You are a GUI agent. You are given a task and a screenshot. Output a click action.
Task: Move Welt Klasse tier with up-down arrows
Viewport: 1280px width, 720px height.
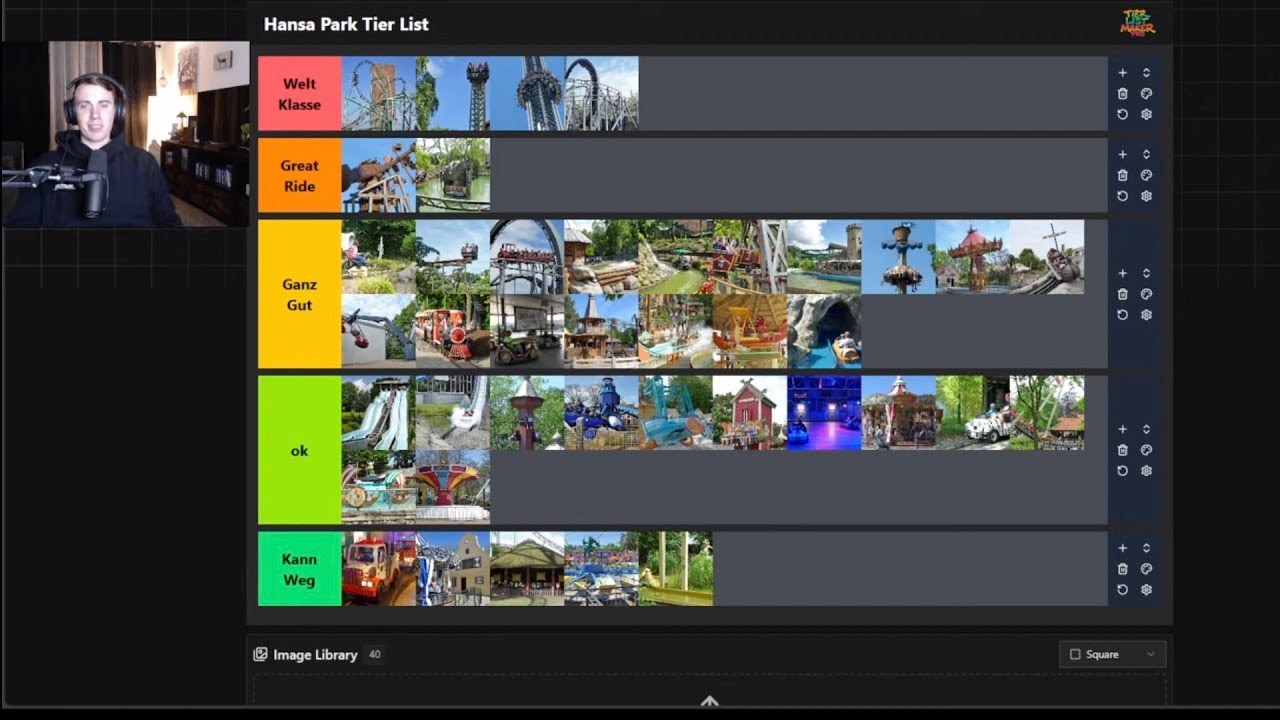[x=1146, y=73]
